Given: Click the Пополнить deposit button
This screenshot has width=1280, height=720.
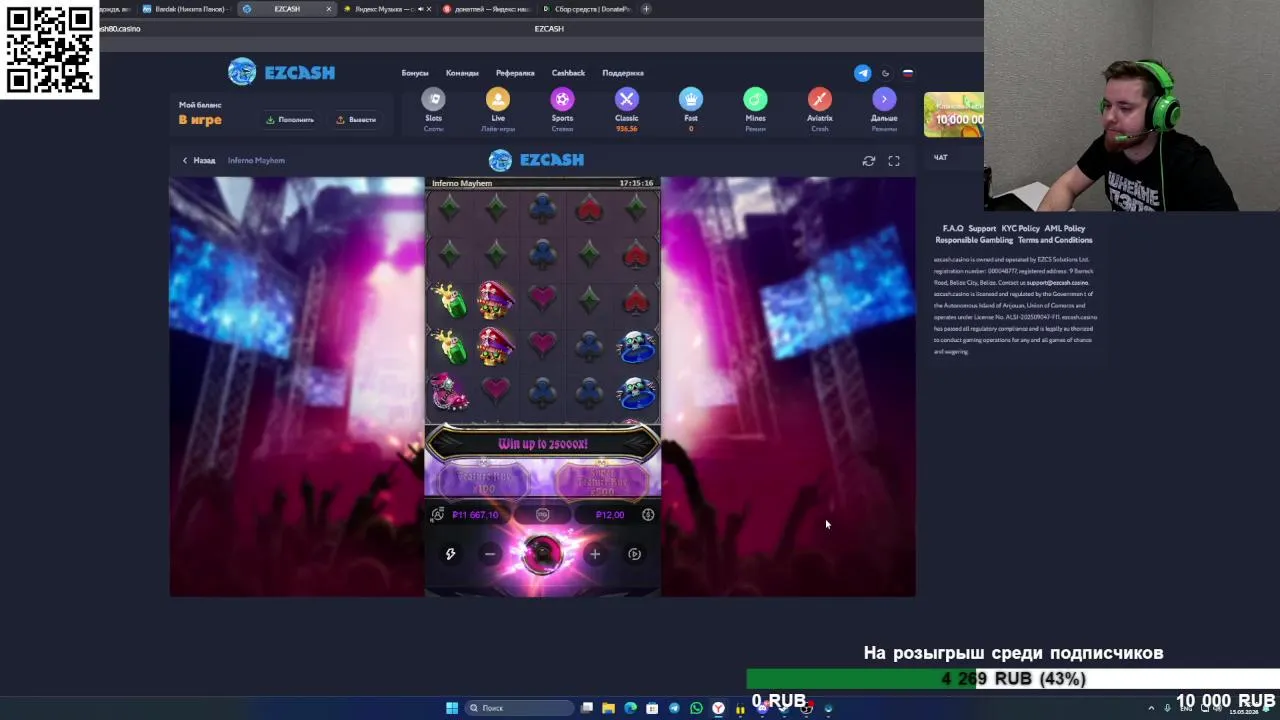Looking at the screenshot, I should [290, 119].
